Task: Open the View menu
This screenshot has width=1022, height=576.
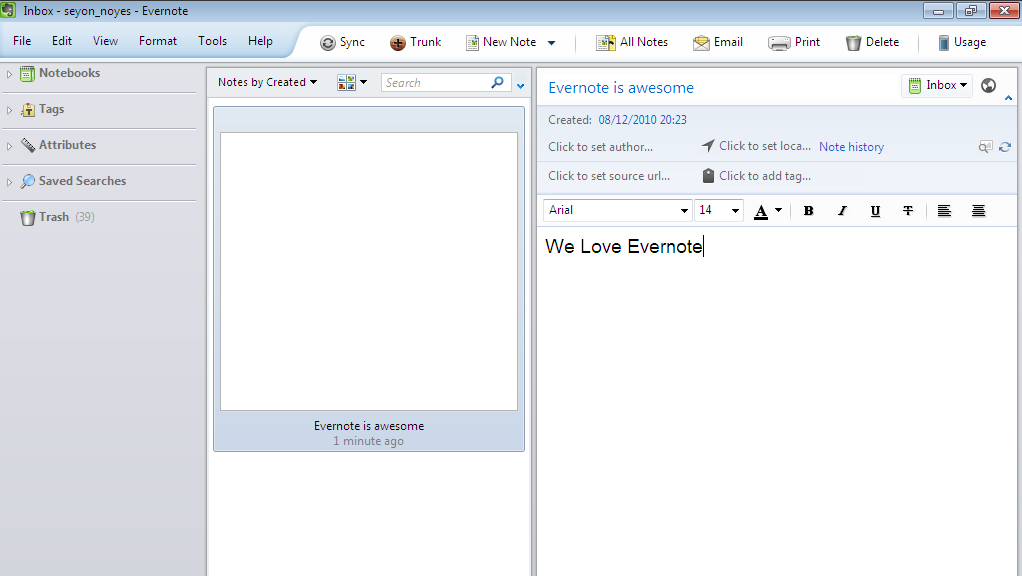Action: [105, 41]
